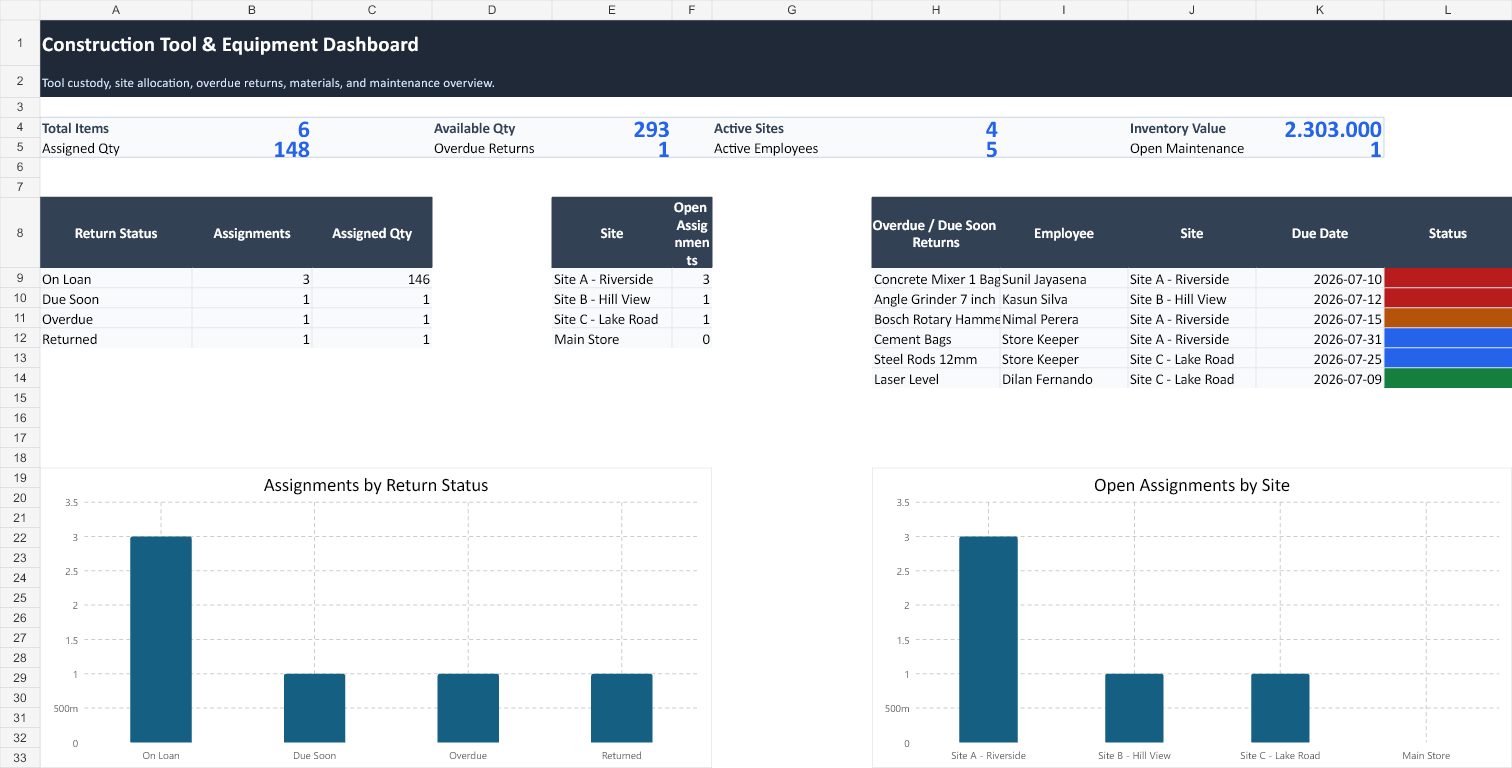
Task: Click employee Nimal Perera
Action: pyautogui.click(x=1064, y=319)
